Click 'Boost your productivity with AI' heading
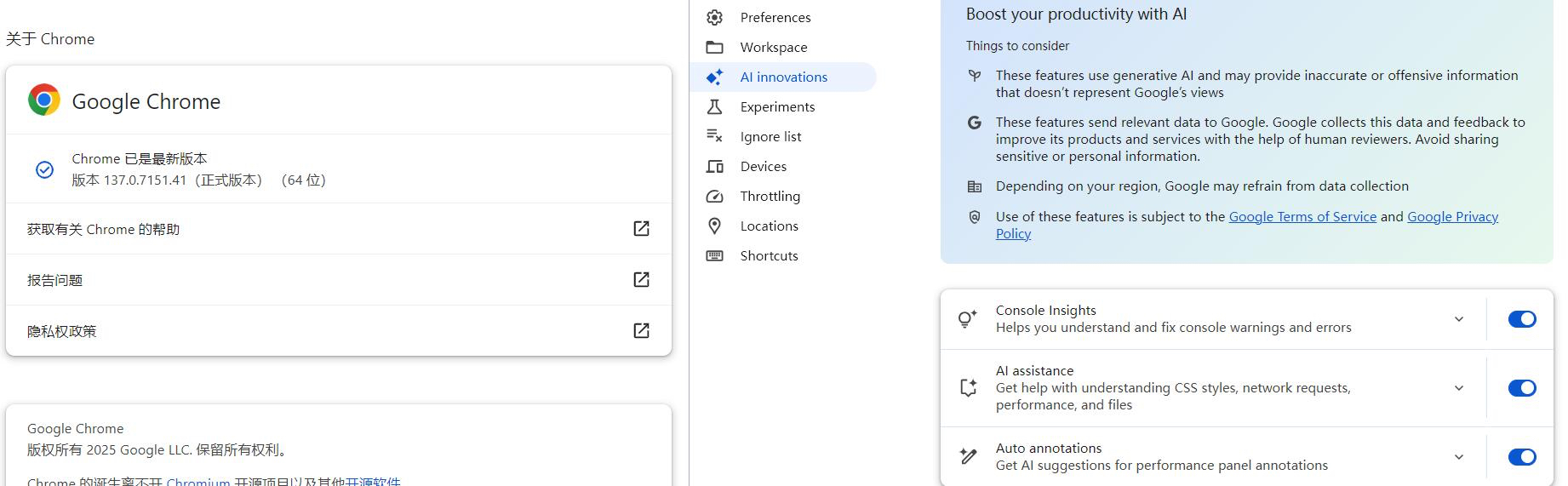 pyautogui.click(x=1076, y=14)
